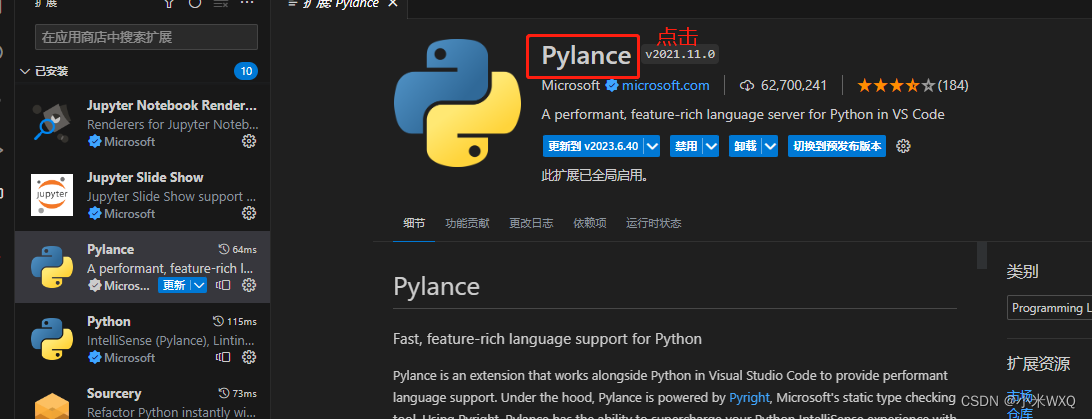Open the dropdown arrow next to 卸载
Screen dimensions: 1092x419
pyautogui.click(x=770, y=146)
